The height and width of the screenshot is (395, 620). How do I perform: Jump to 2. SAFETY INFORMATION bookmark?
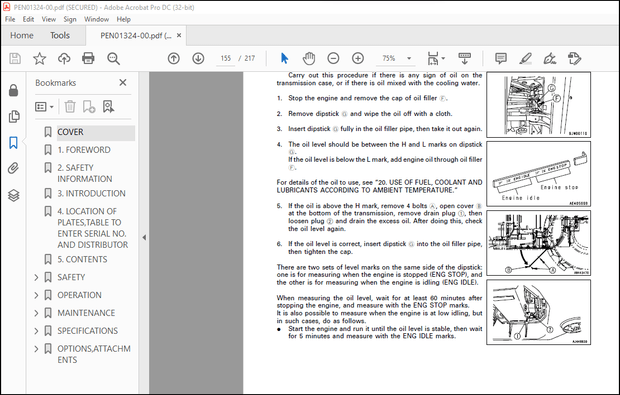pos(85,173)
